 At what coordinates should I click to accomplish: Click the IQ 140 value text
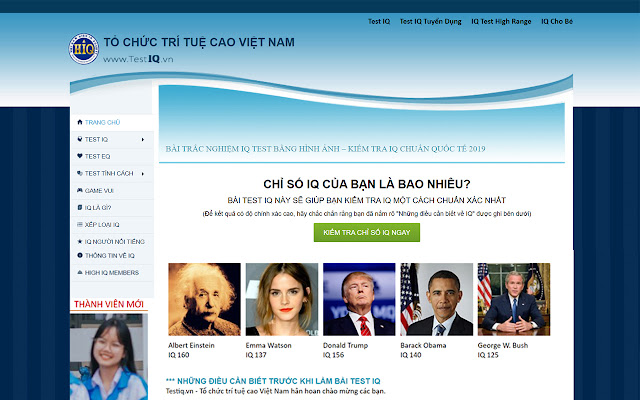tap(411, 355)
